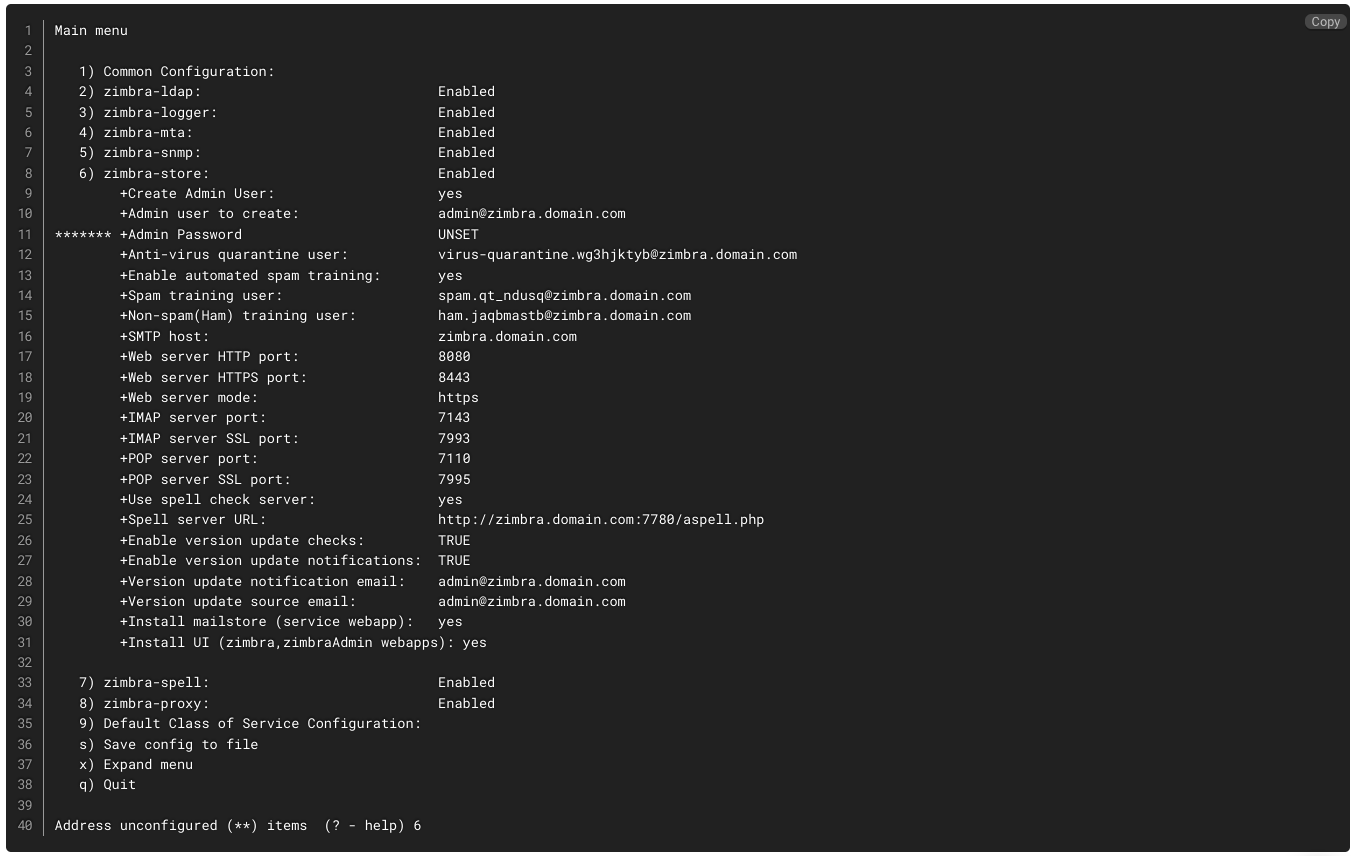Click the zimbra-ldap menu entry
Viewport: 1355px width, 856px height.
pos(140,91)
